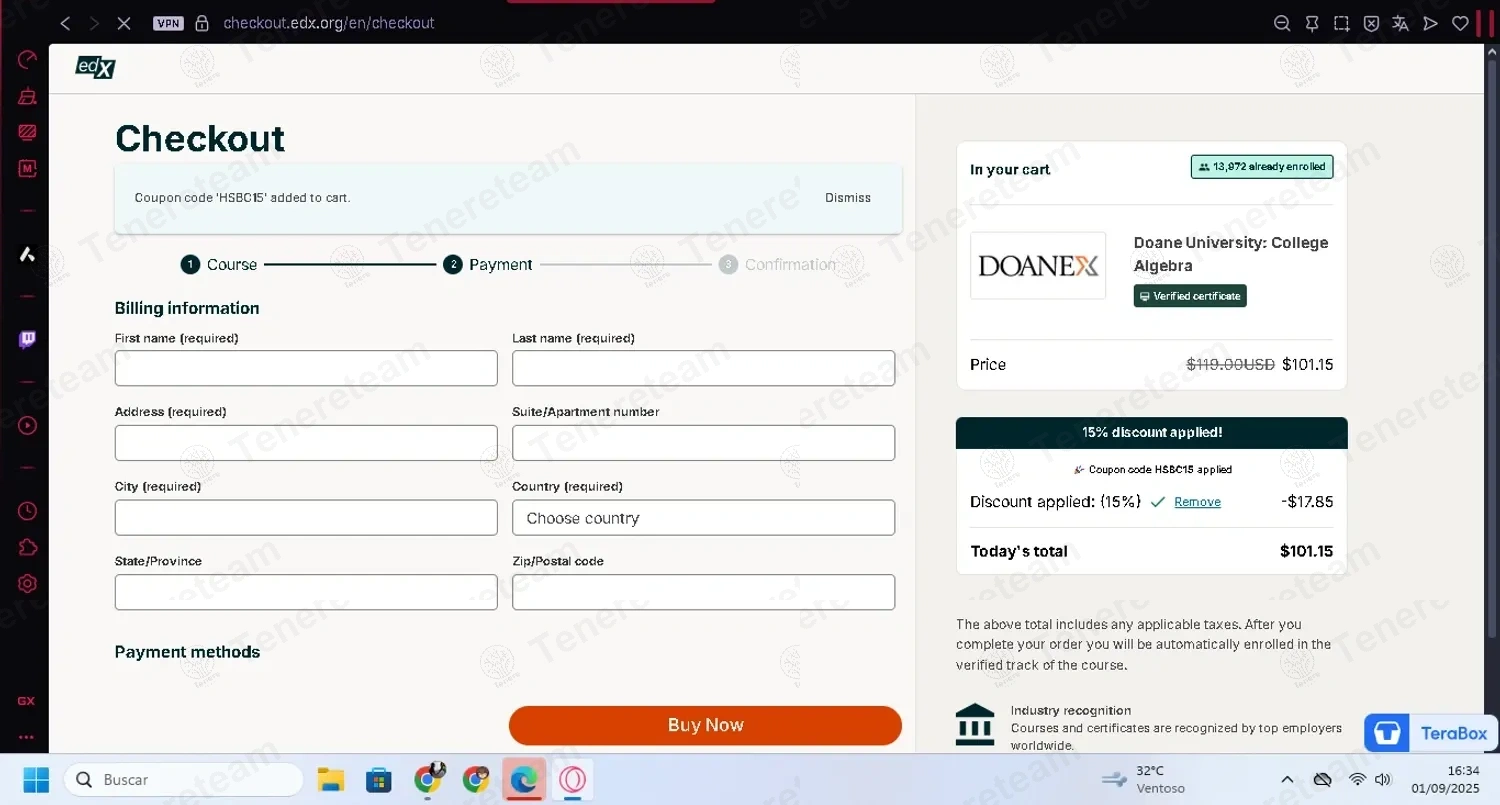Image resolution: width=1500 pixels, height=805 pixels.
Task: Open browser history clock icon in sidebar
Action: [27, 511]
